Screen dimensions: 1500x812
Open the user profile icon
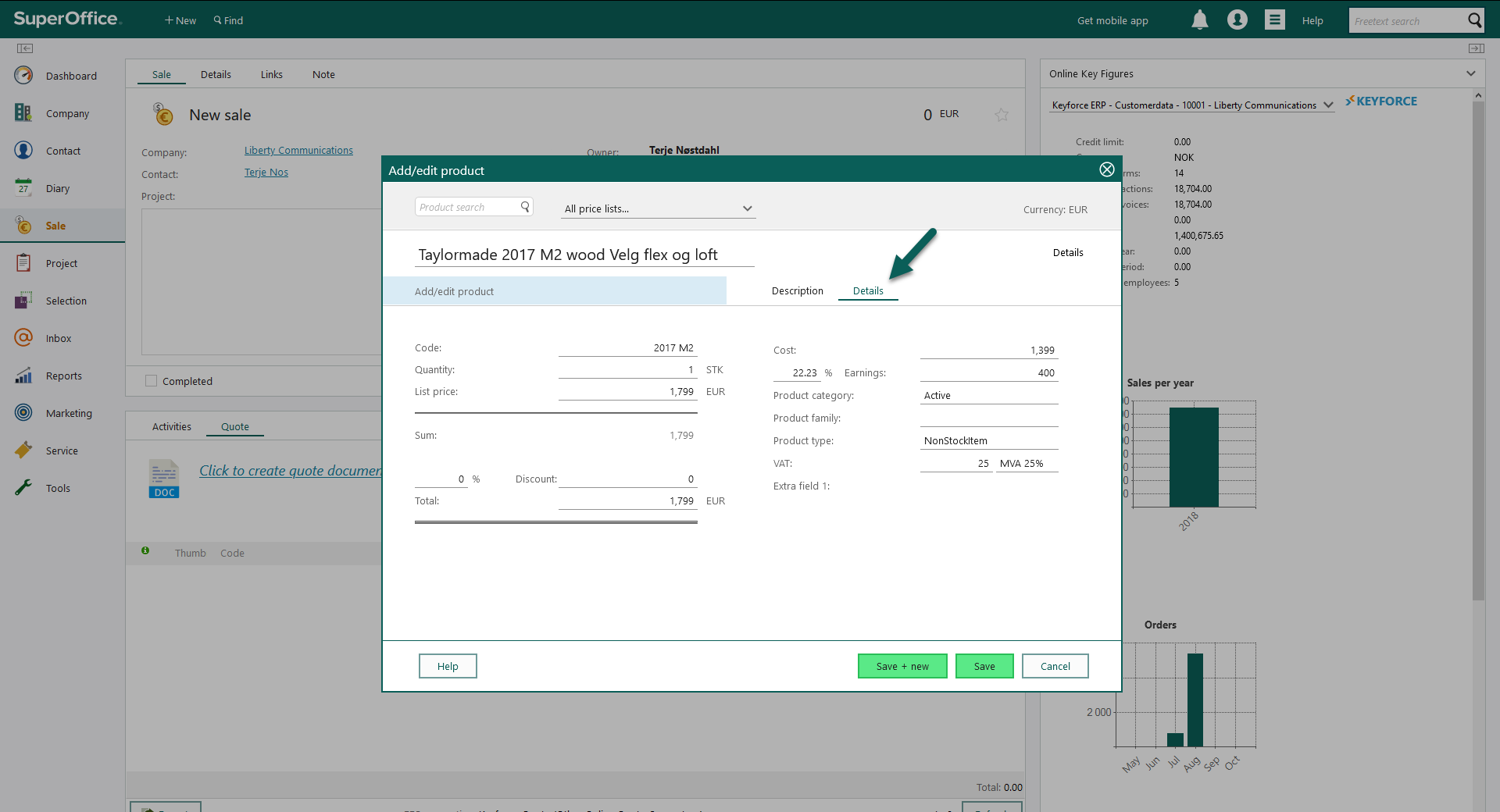pos(1237,20)
